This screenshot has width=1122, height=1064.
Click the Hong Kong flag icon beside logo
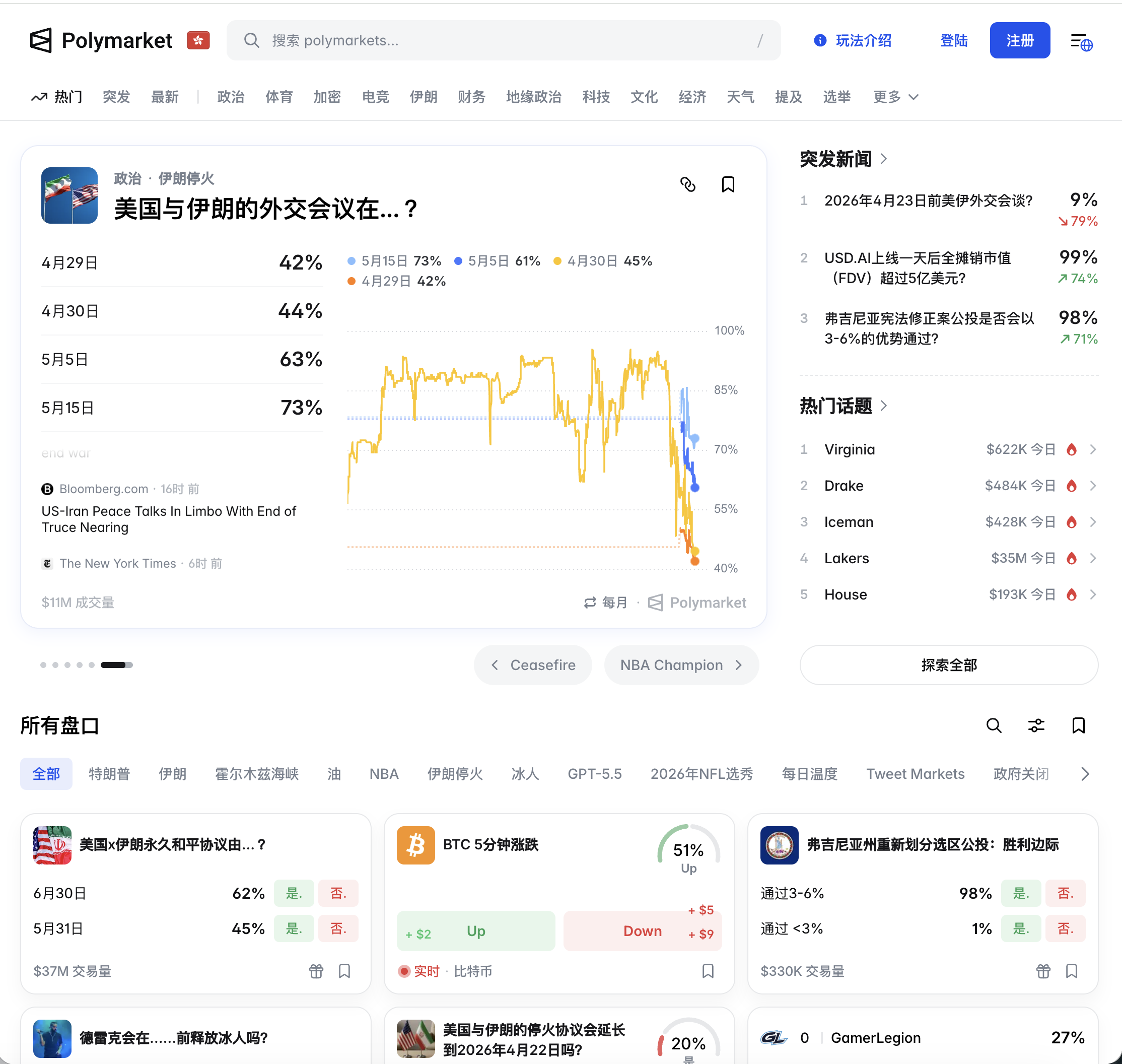pos(198,40)
